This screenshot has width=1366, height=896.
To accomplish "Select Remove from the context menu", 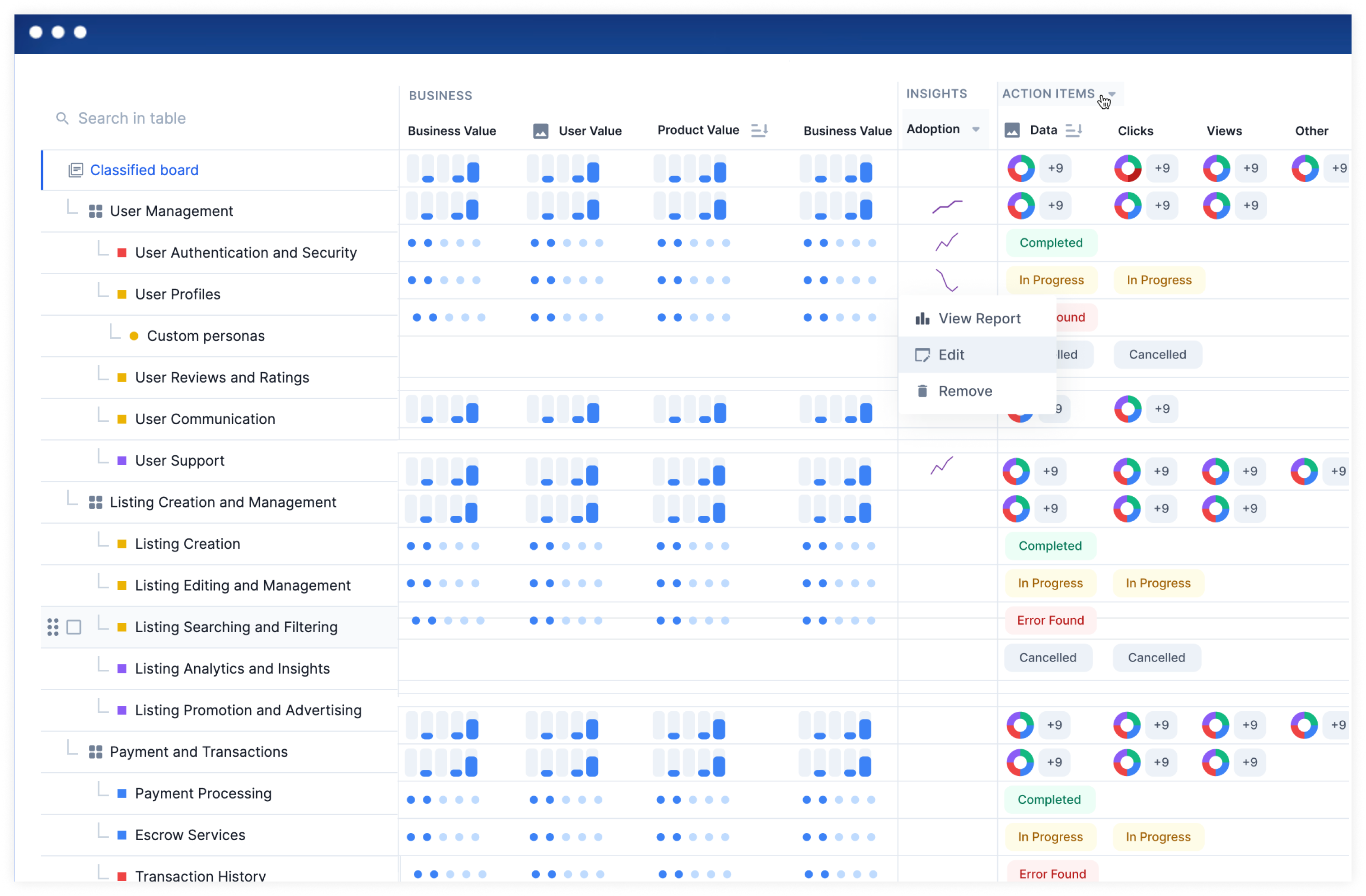I will click(x=964, y=390).
